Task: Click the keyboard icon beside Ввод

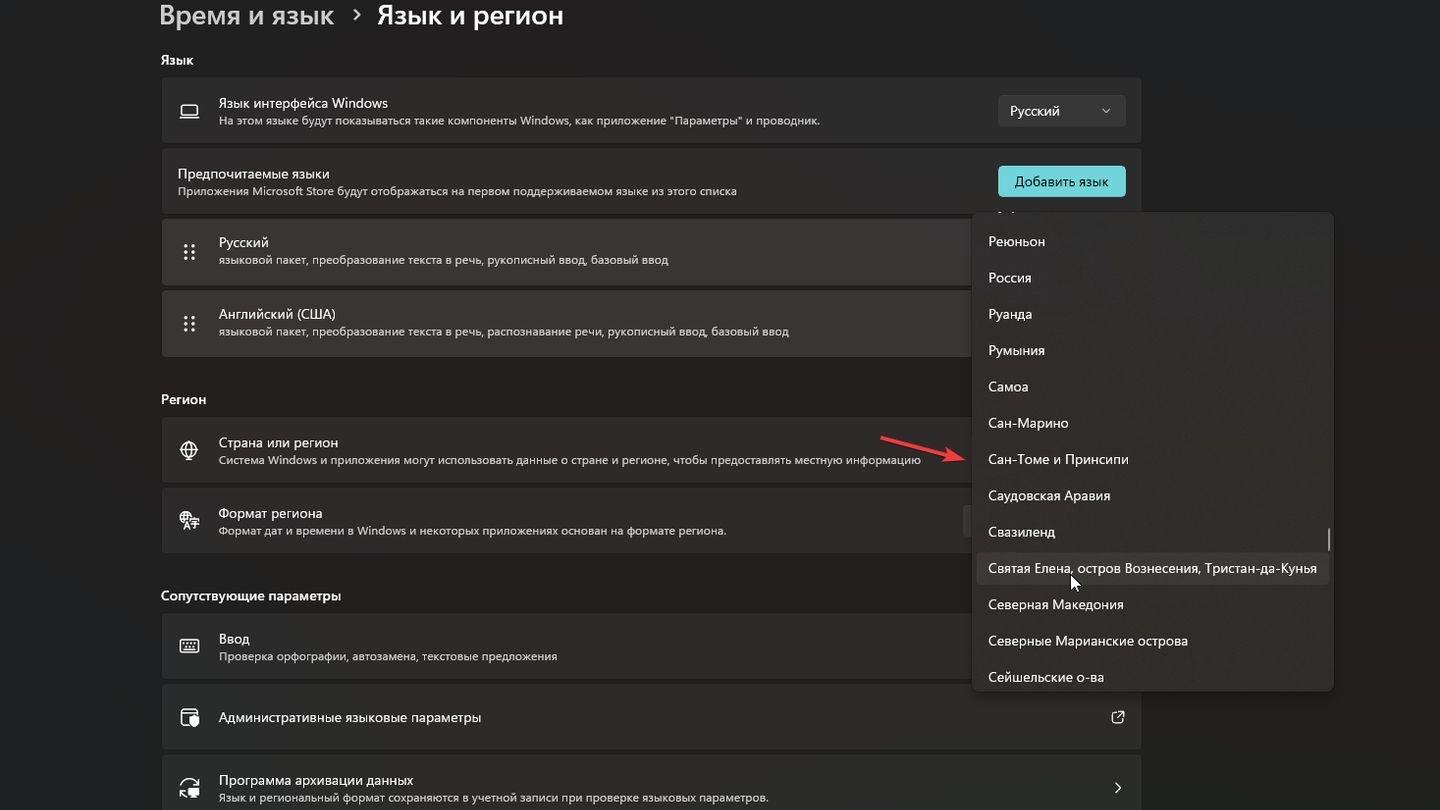Action: pyautogui.click(x=189, y=646)
